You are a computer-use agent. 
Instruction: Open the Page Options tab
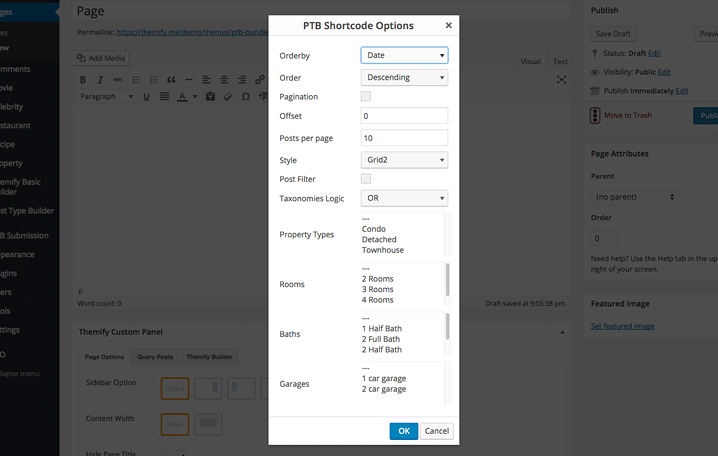coord(104,357)
